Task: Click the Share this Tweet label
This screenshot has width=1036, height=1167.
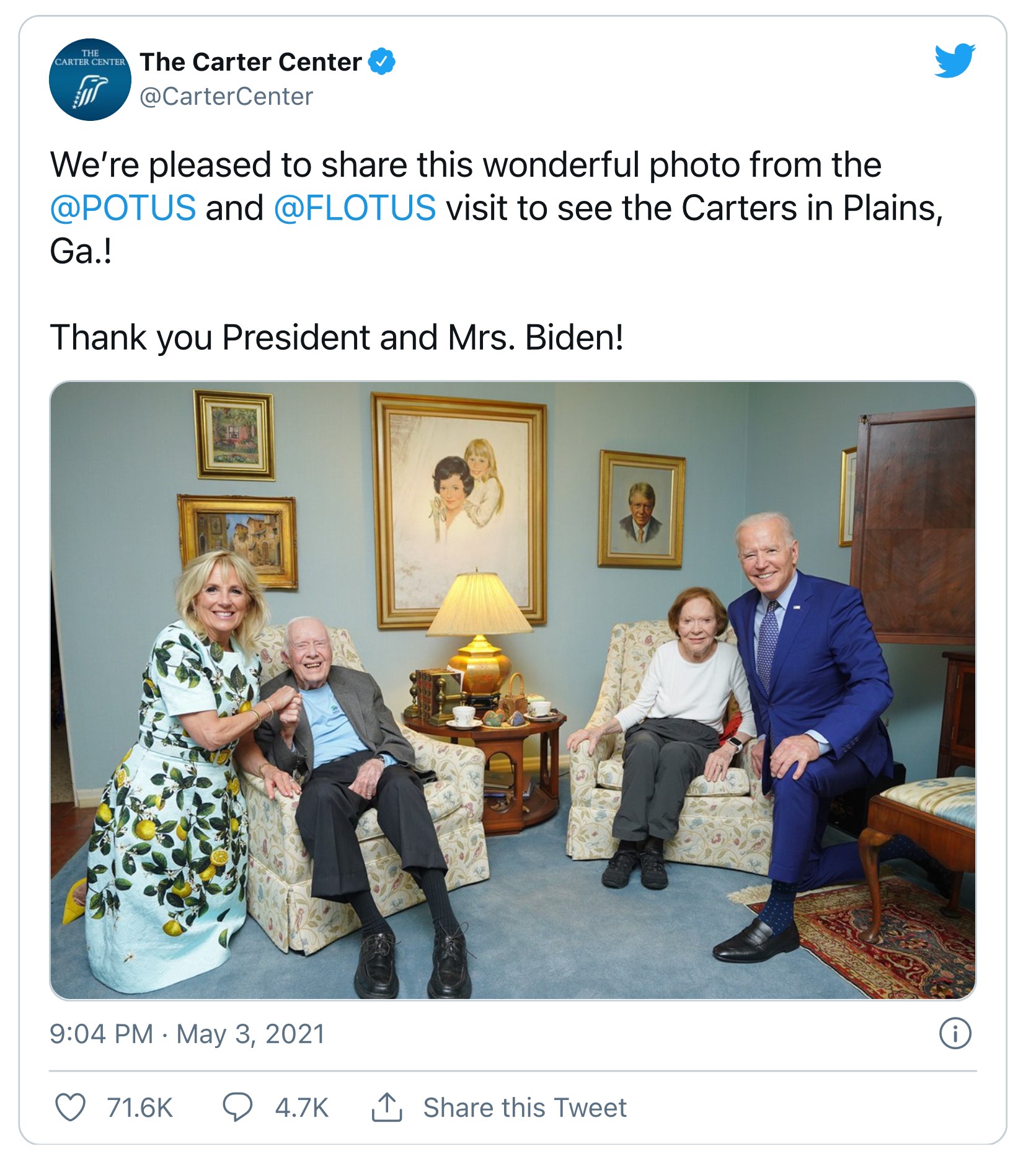Action: 525,1107
